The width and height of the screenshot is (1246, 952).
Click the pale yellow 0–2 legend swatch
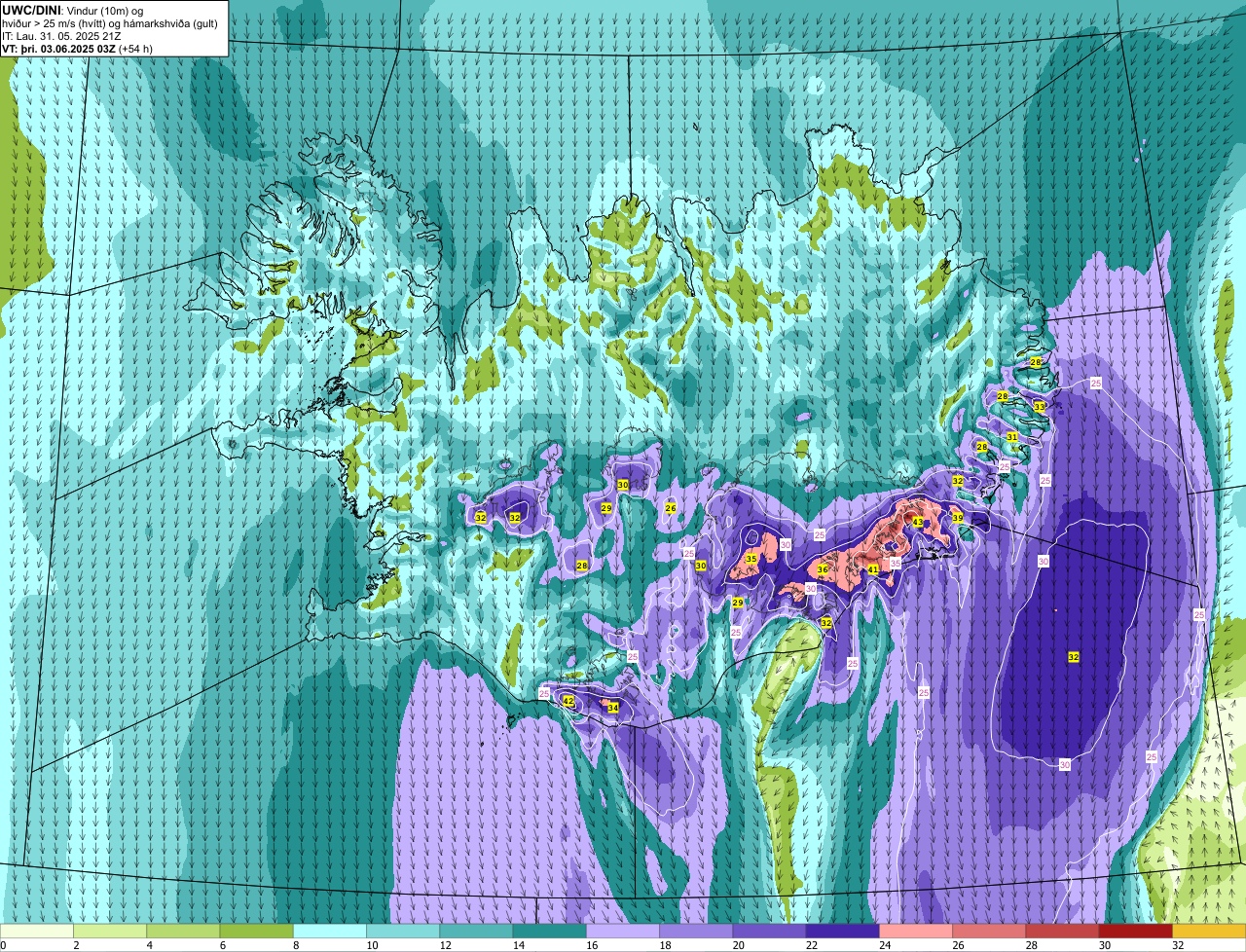click(37, 932)
